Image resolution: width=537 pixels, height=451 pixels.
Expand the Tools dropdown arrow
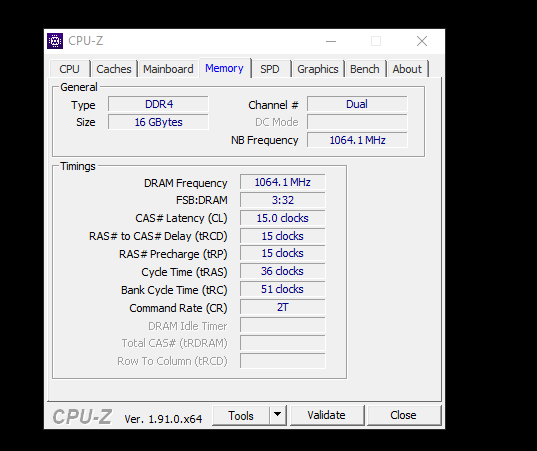click(278, 415)
